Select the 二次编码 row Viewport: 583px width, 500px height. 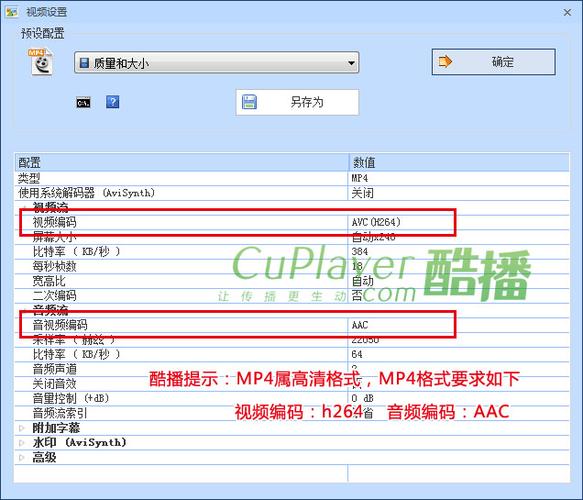click(292, 296)
